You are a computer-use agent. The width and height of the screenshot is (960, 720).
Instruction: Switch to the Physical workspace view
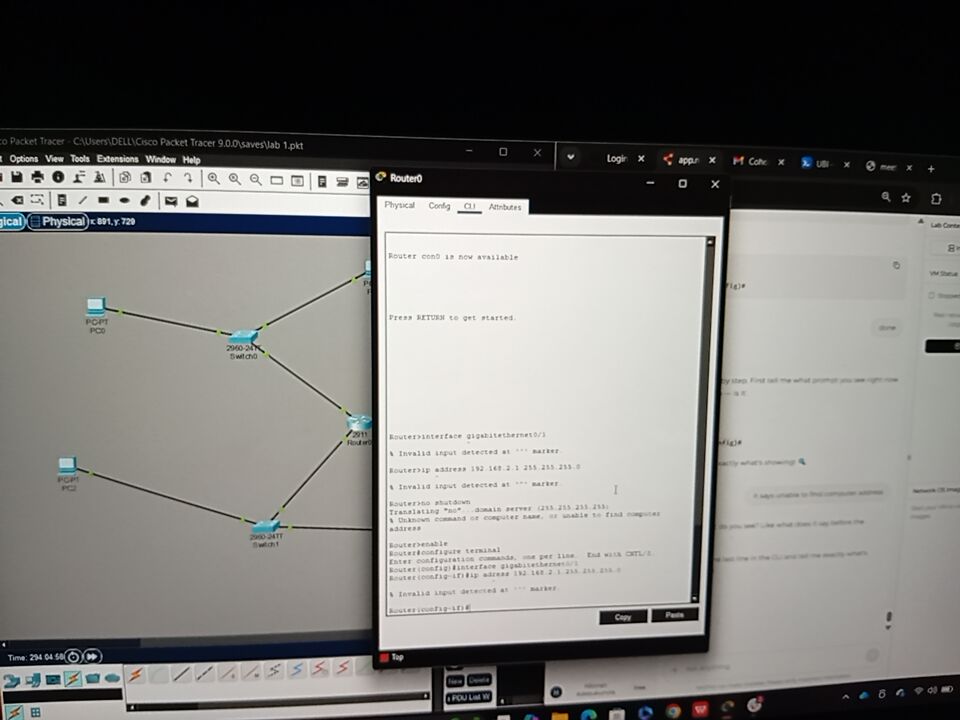tap(59, 222)
